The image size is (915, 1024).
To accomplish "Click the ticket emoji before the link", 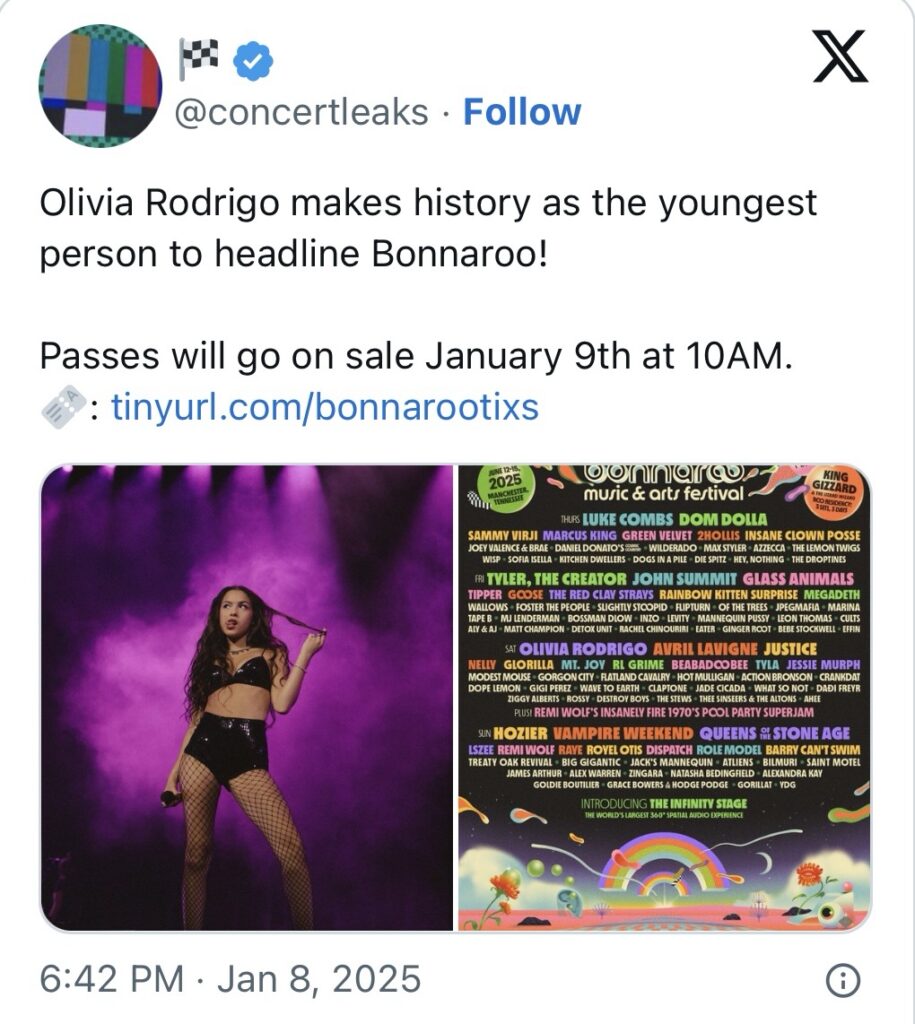I will pyautogui.click(x=61, y=407).
